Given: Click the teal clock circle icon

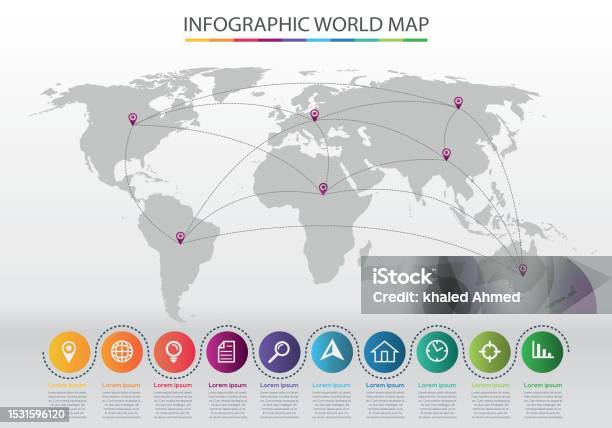Looking at the screenshot, I should click(x=437, y=352).
